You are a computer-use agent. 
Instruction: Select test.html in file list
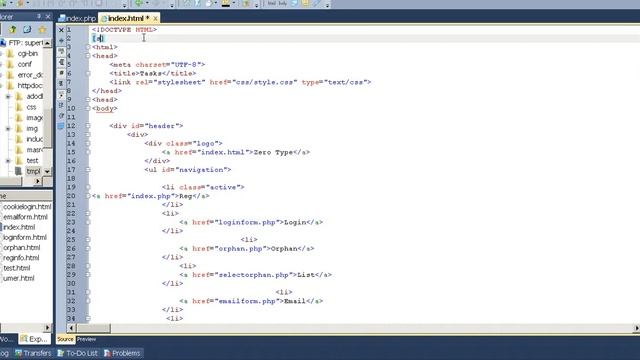pos(17,268)
